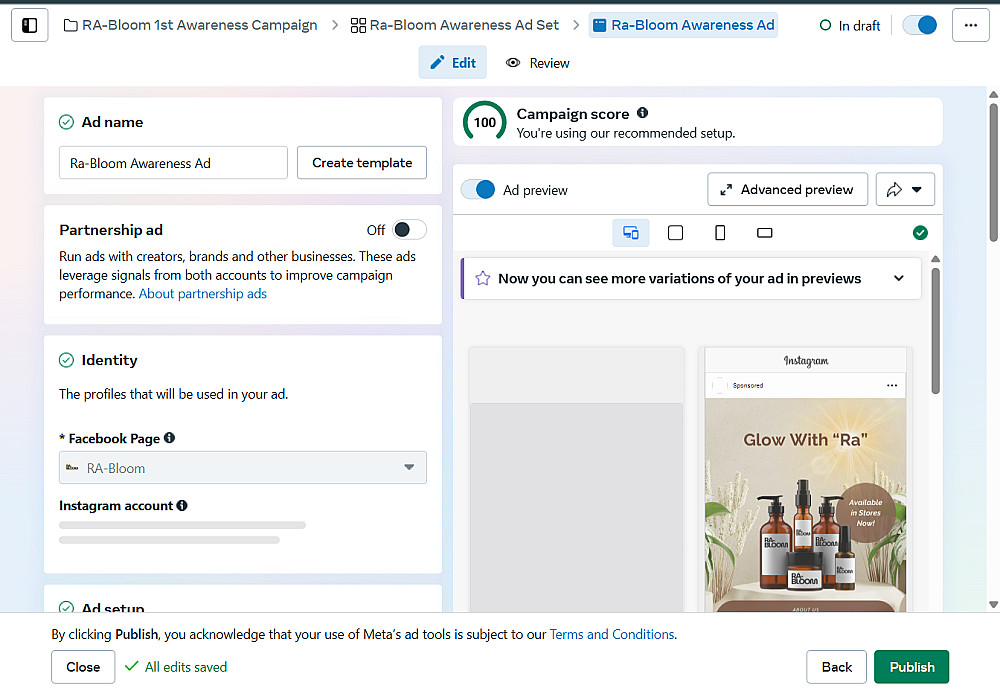Viewport: 1000px width, 691px height.
Task: Click the green checkmark preview status icon
Action: [x=920, y=233]
